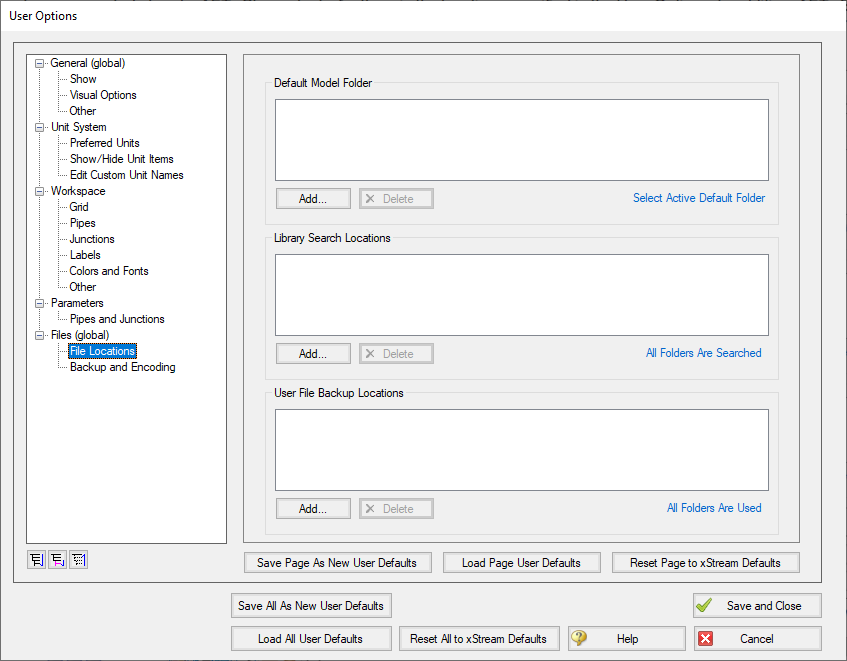Screen dimensions: 847x661
Task: Open Edit Custom Unit Names page
Action: pyautogui.click(x=126, y=175)
